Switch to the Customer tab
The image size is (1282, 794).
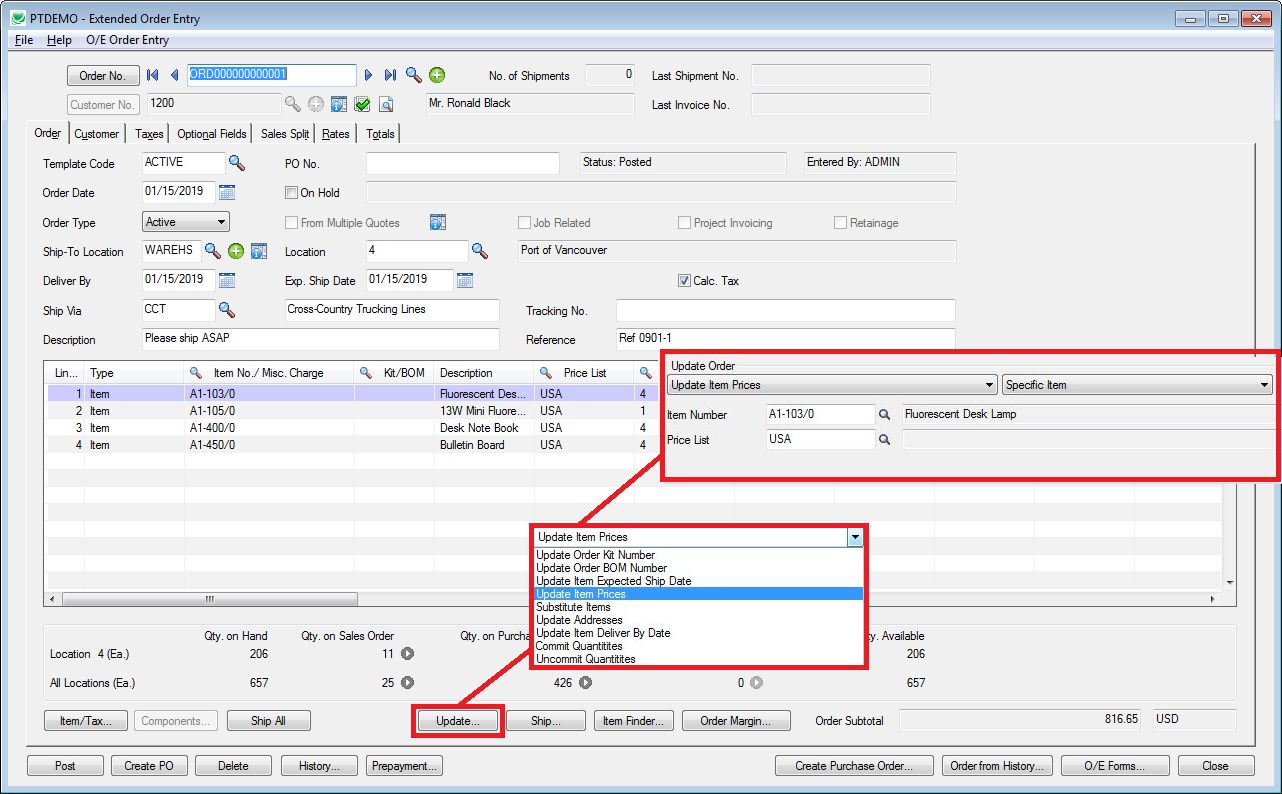pyautogui.click(x=97, y=134)
